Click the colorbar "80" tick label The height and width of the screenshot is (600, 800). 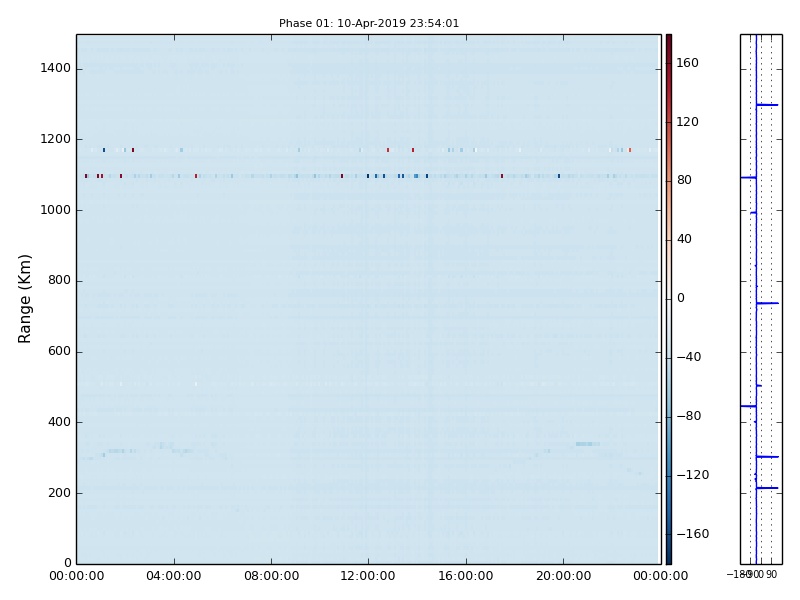684,180
